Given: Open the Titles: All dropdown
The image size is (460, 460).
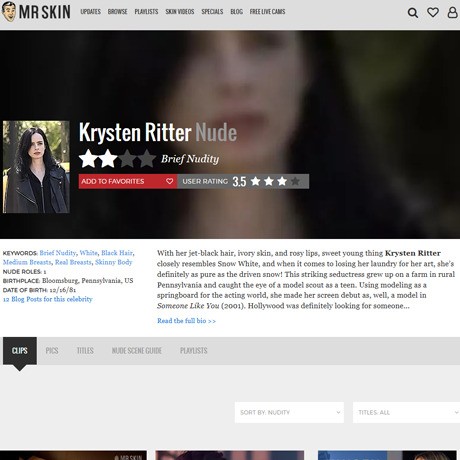Looking at the screenshot, I should point(406,412).
